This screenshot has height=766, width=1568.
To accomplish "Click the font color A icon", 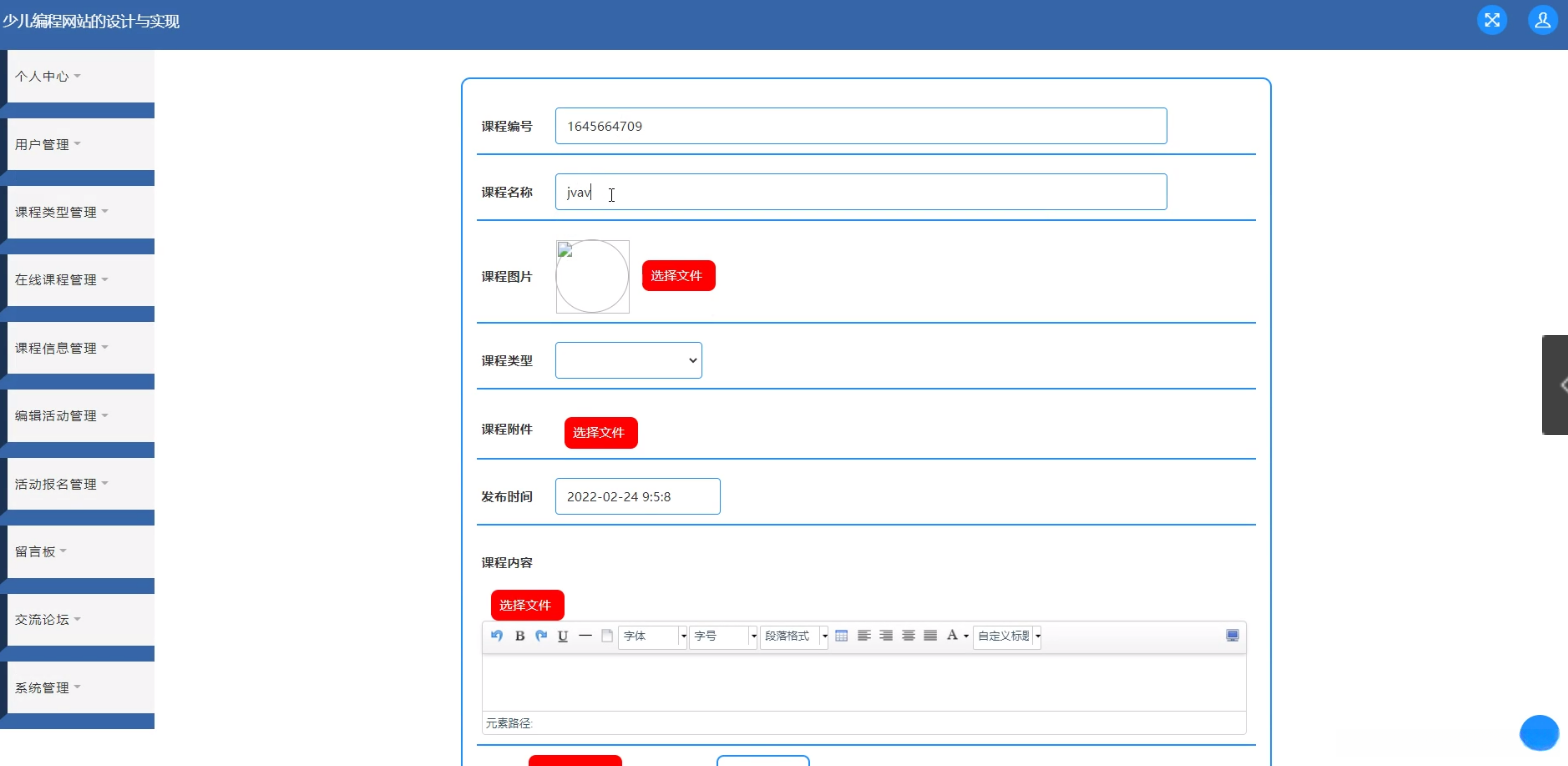I will [952, 636].
